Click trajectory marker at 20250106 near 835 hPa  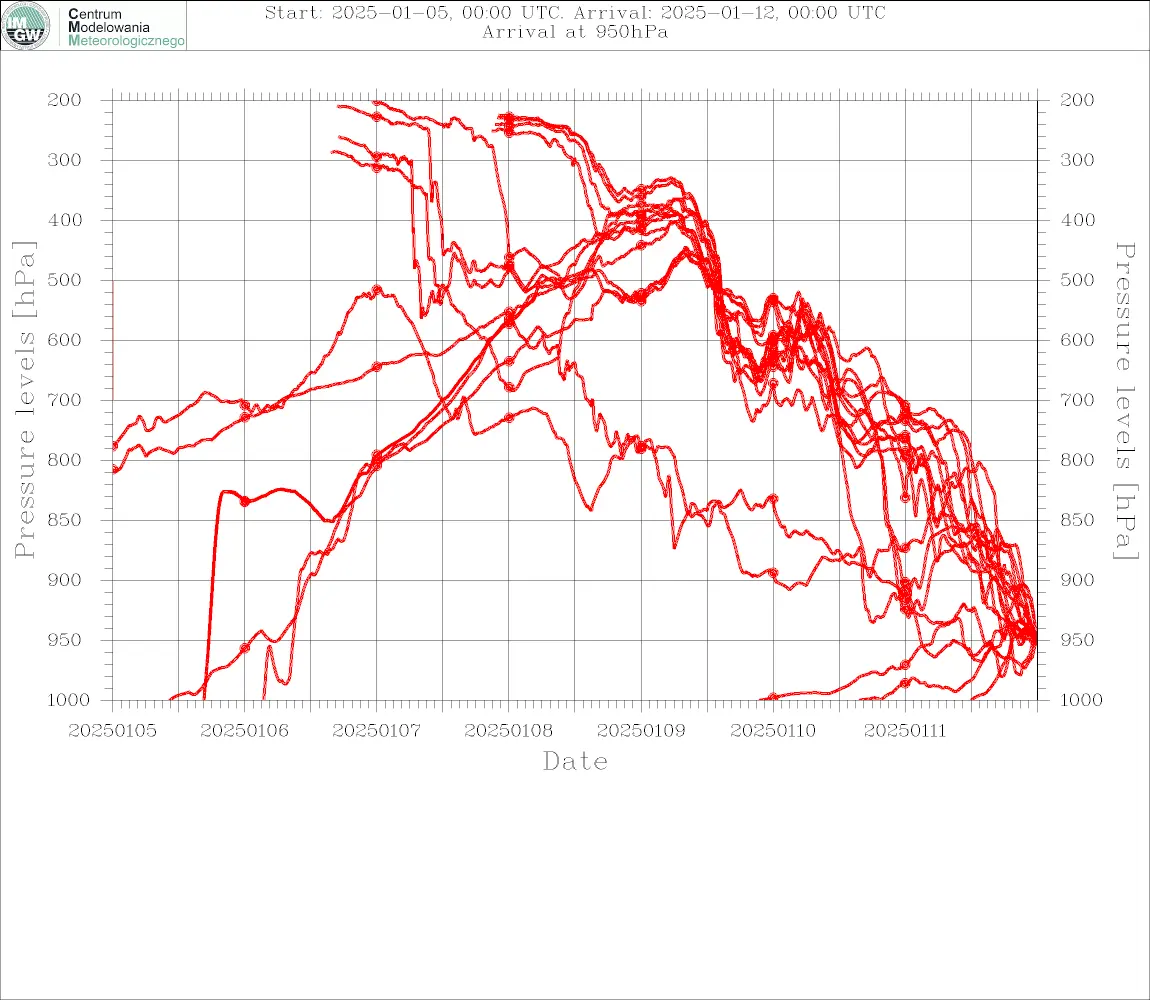tap(245, 502)
